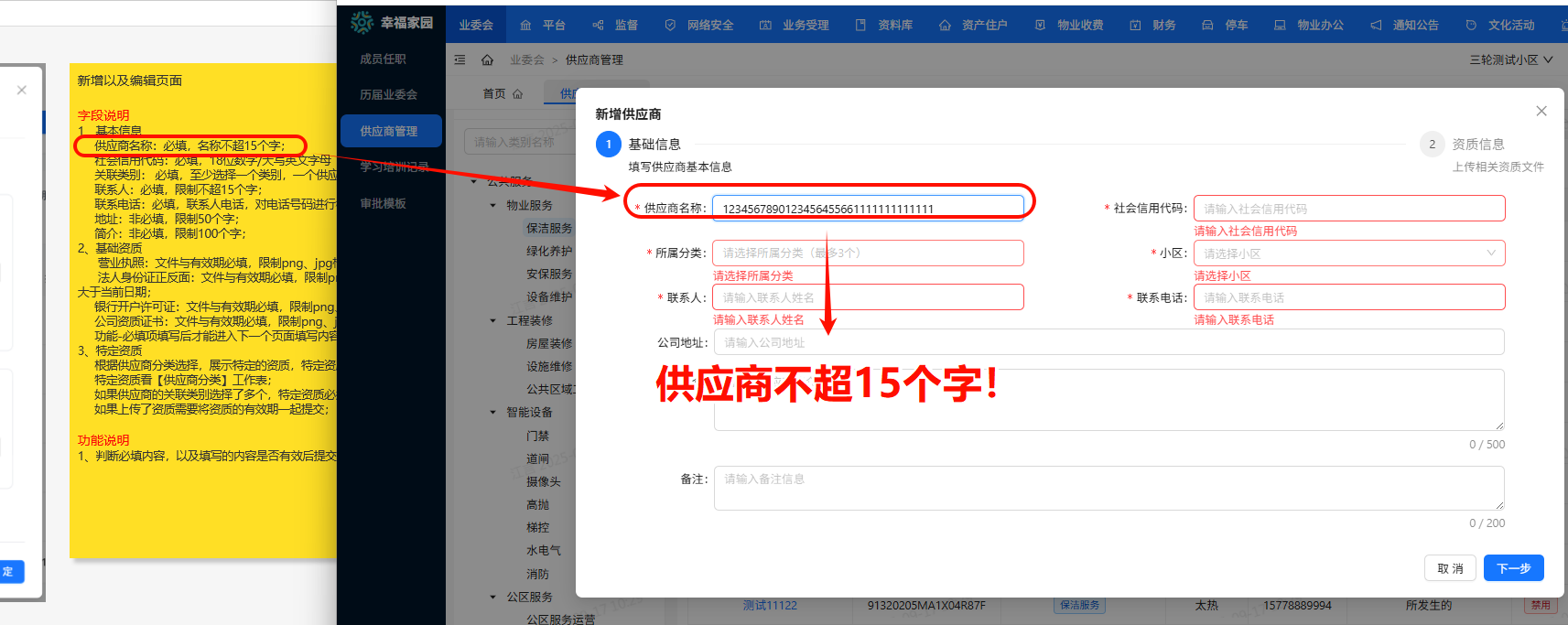Open the 财务 top menu
This screenshot has height=625, width=1568.
[x=1153, y=25]
